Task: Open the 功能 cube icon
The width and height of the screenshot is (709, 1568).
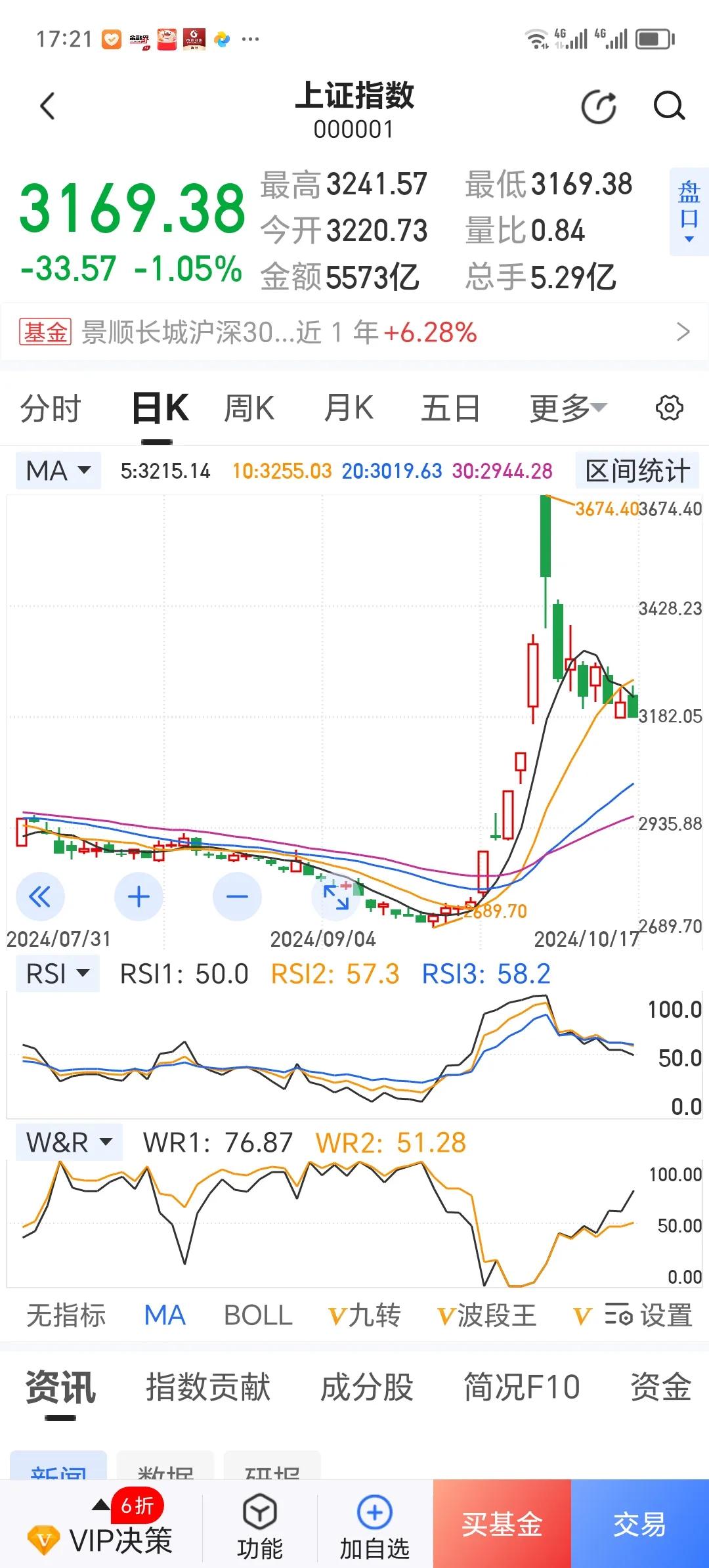Action: (x=260, y=1512)
